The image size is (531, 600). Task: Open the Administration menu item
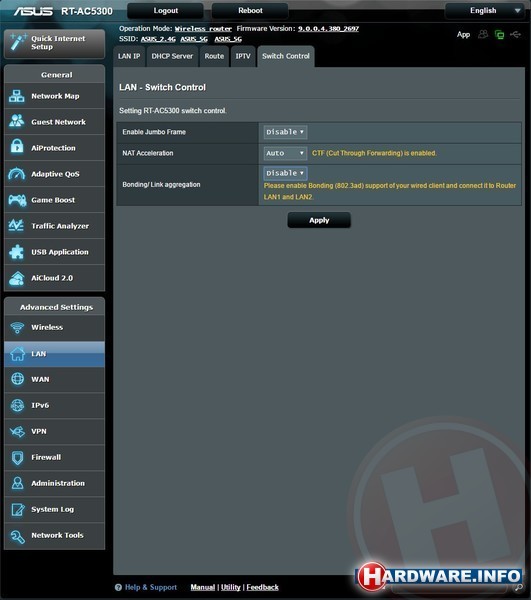(54, 483)
